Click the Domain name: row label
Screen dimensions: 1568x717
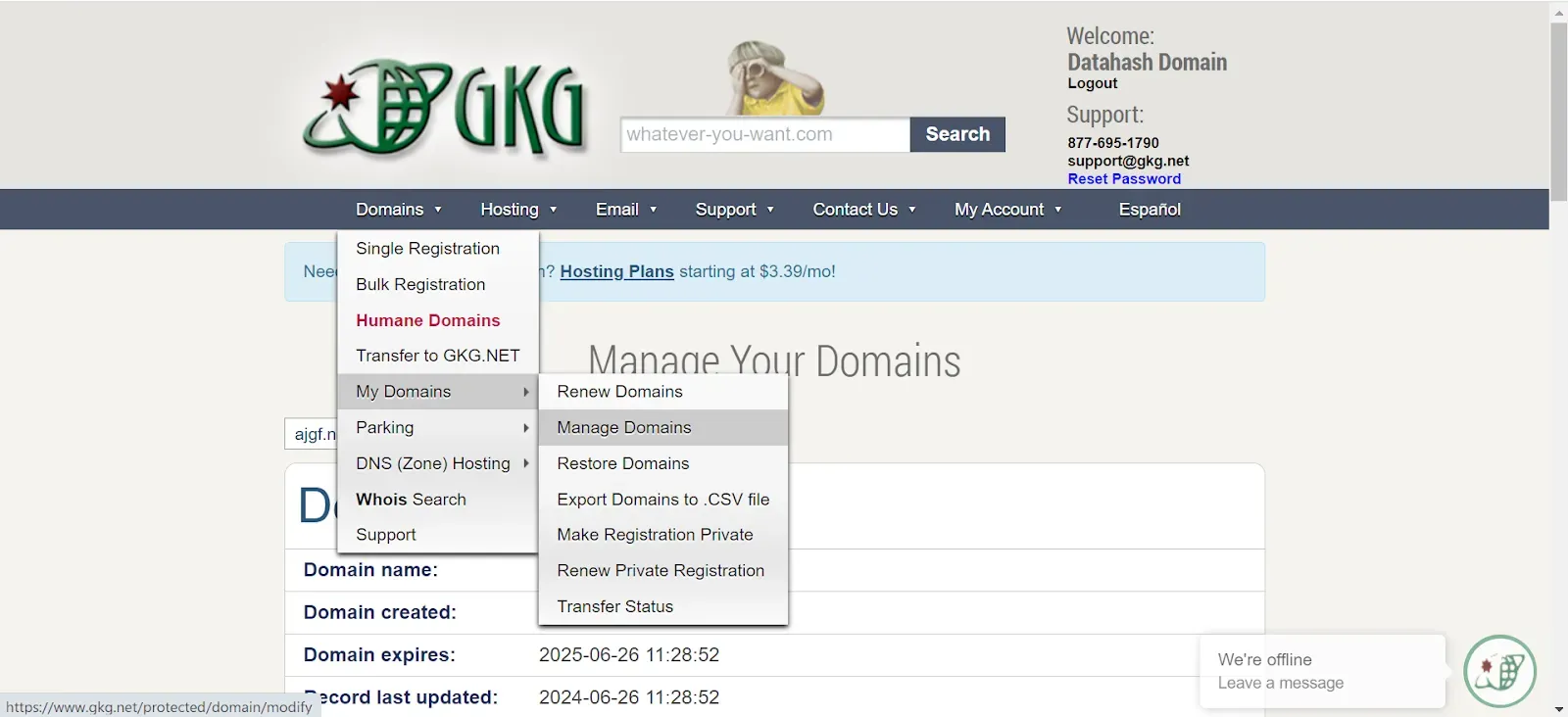(x=370, y=570)
